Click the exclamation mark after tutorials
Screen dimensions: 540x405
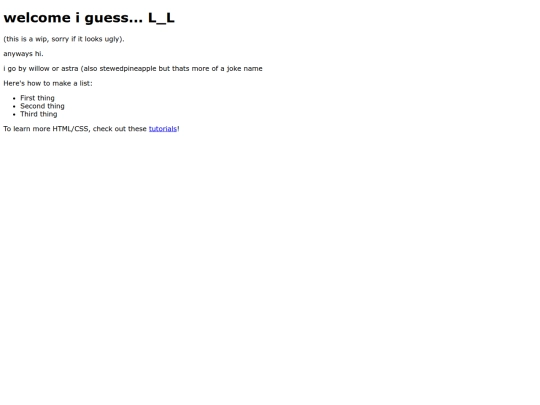178,129
